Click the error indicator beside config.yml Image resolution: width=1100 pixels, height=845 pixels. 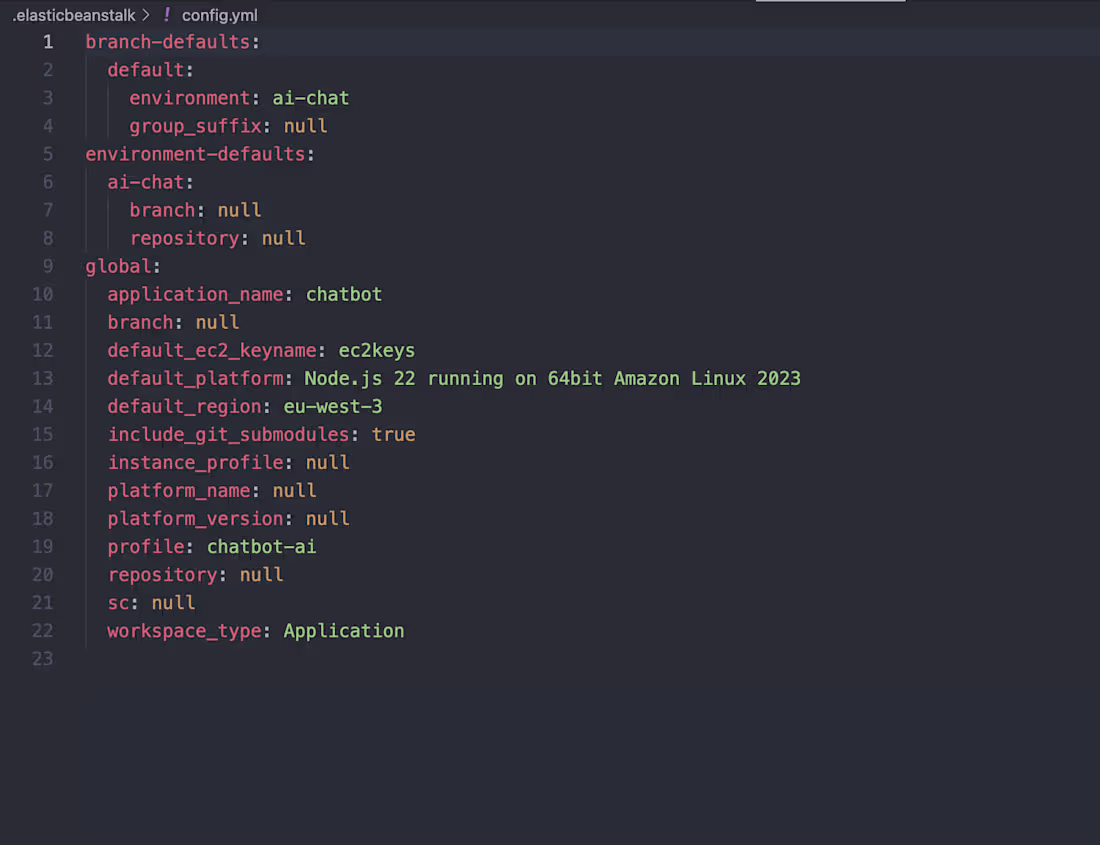[x=166, y=15]
